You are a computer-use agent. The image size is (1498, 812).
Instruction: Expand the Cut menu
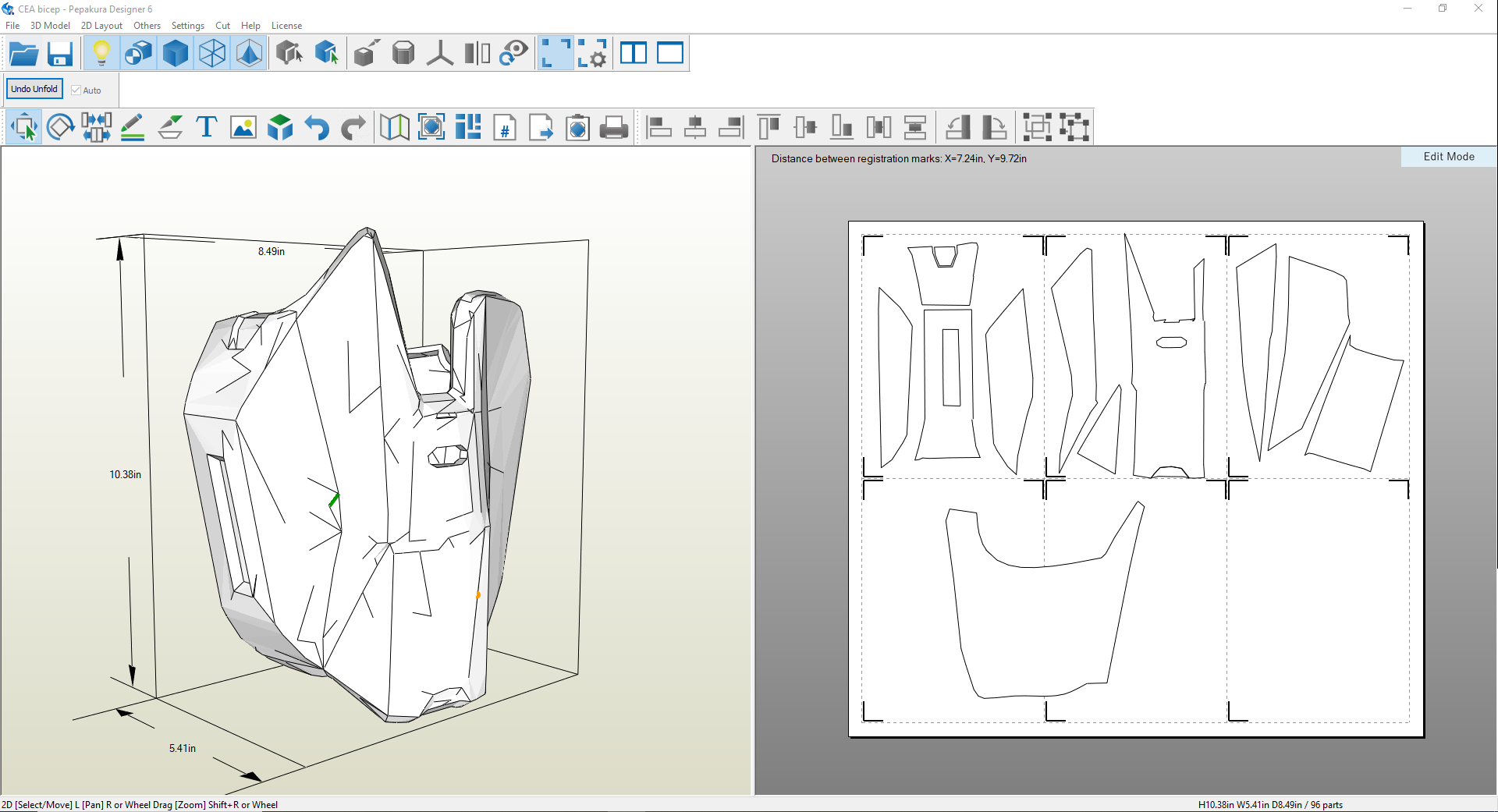[x=222, y=26]
